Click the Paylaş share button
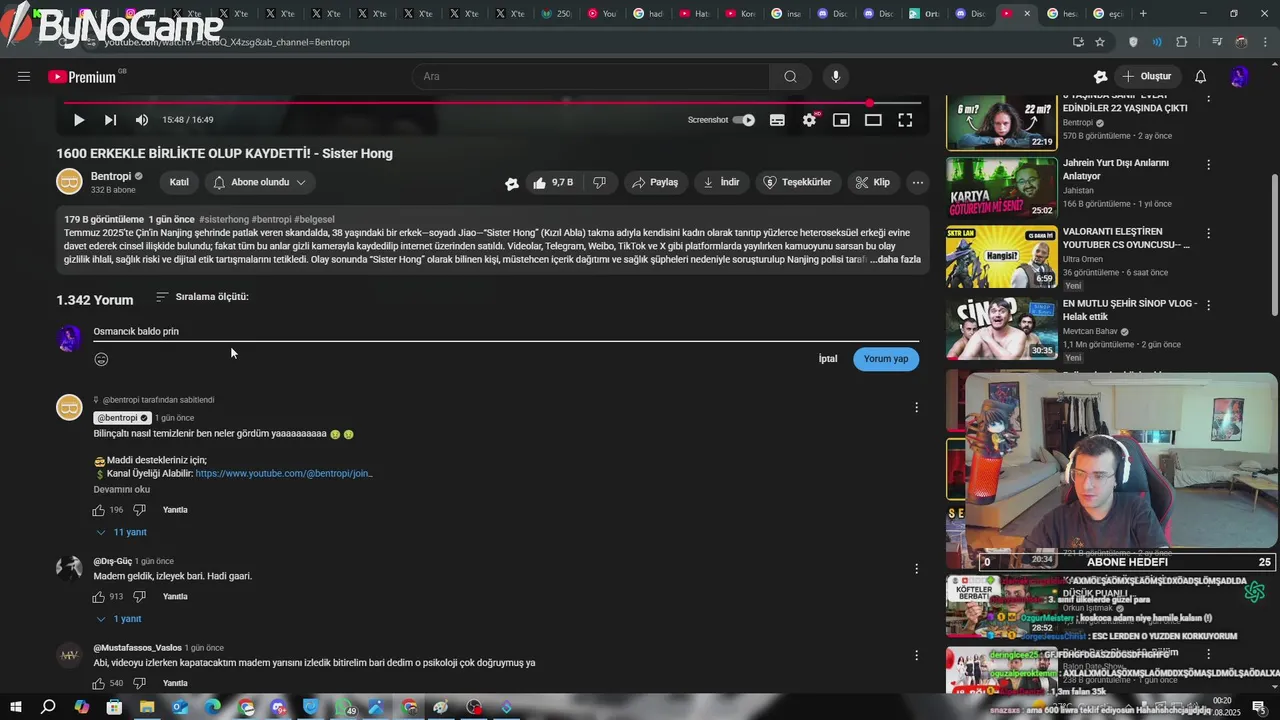This screenshot has height=720, width=1280. click(x=655, y=182)
